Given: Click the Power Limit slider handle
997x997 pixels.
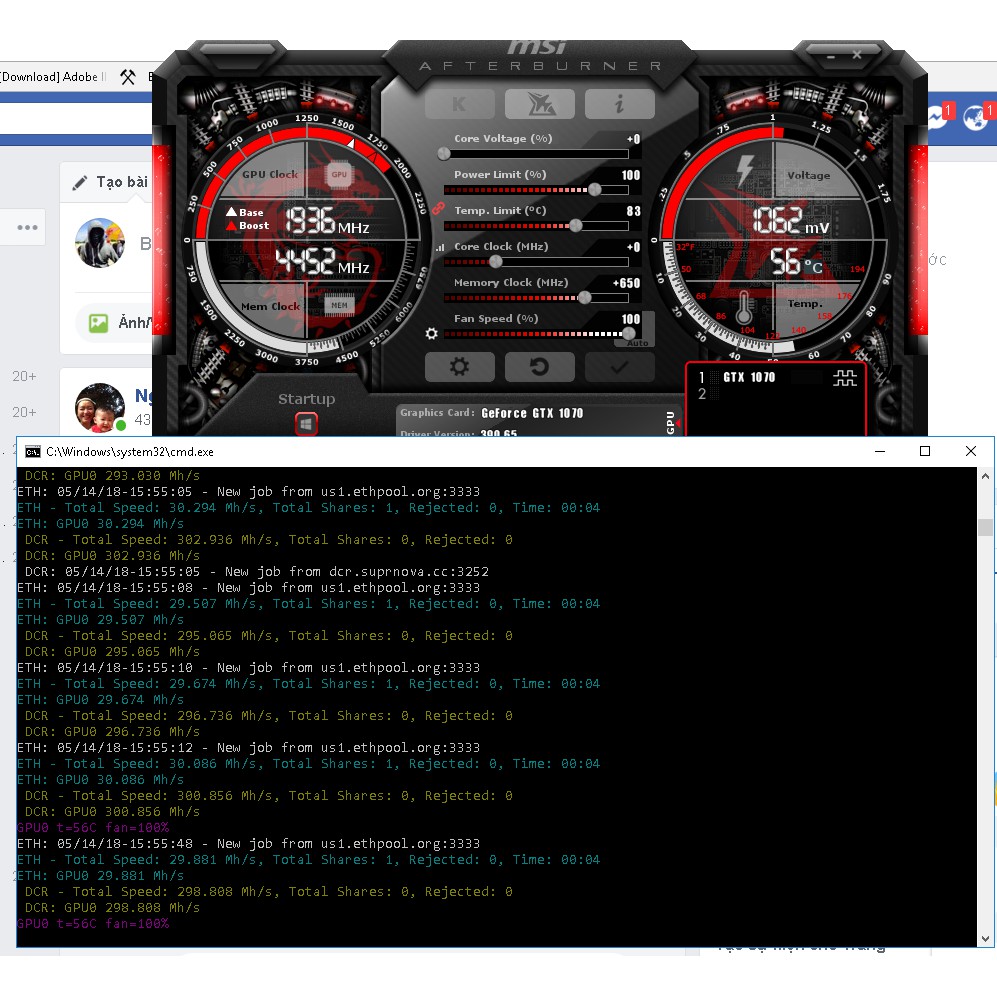Looking at the screenshot, I should [595, 189].
